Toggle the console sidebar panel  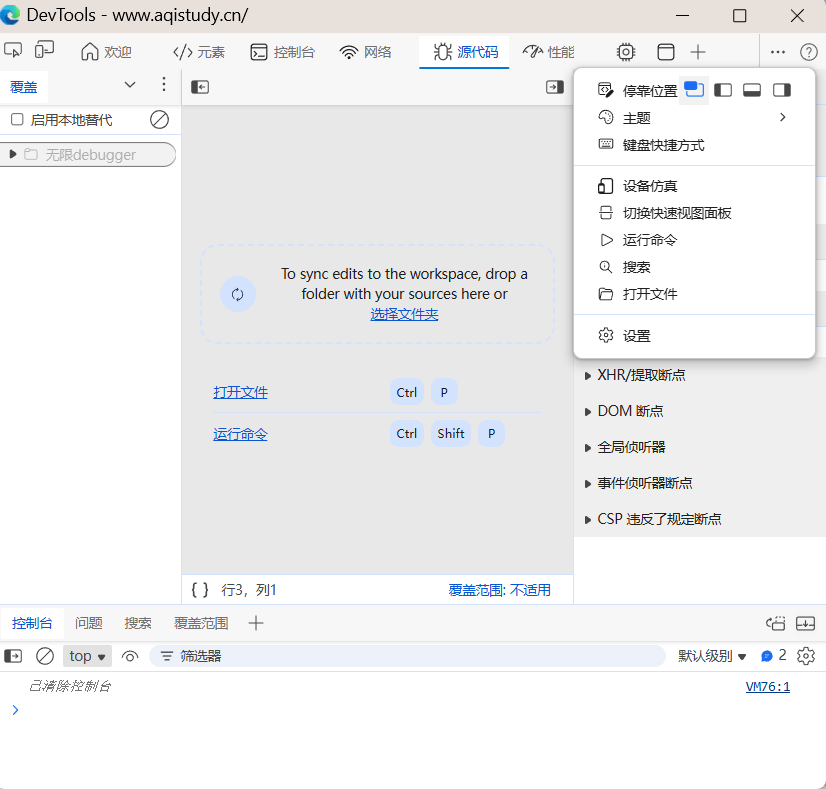click(13, 656)
